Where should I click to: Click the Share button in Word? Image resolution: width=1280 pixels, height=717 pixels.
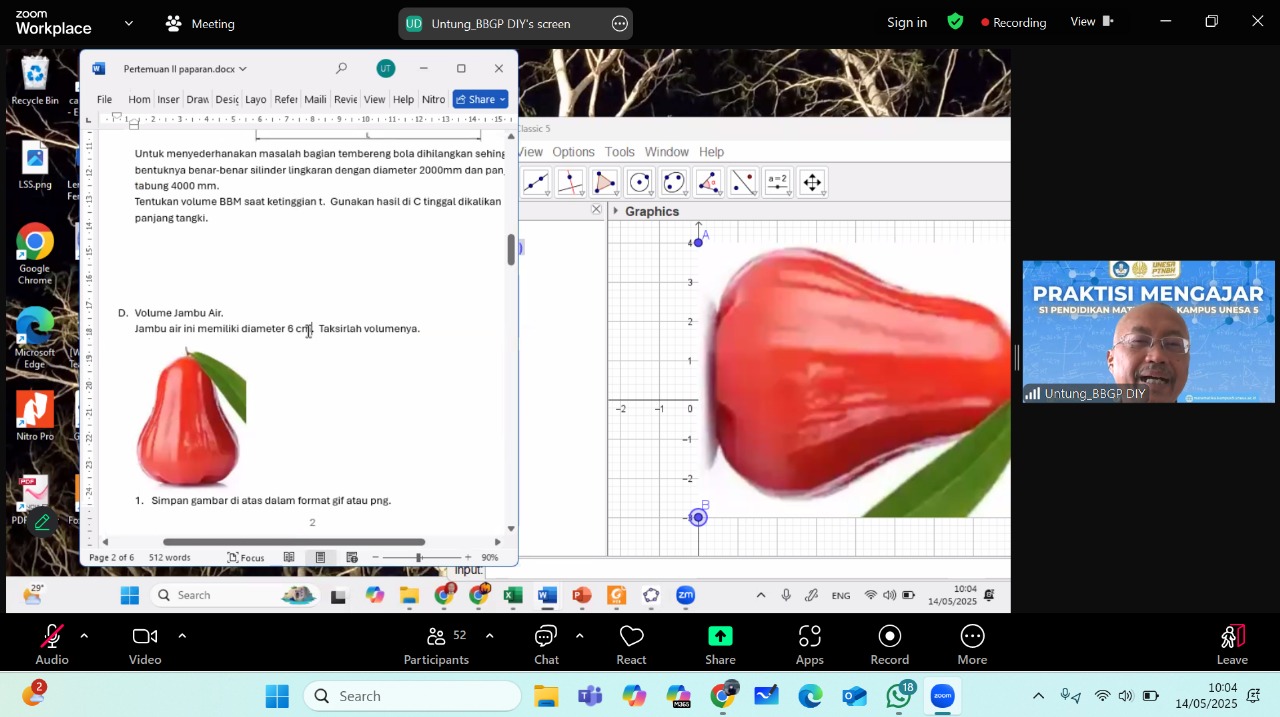[480, 99]
